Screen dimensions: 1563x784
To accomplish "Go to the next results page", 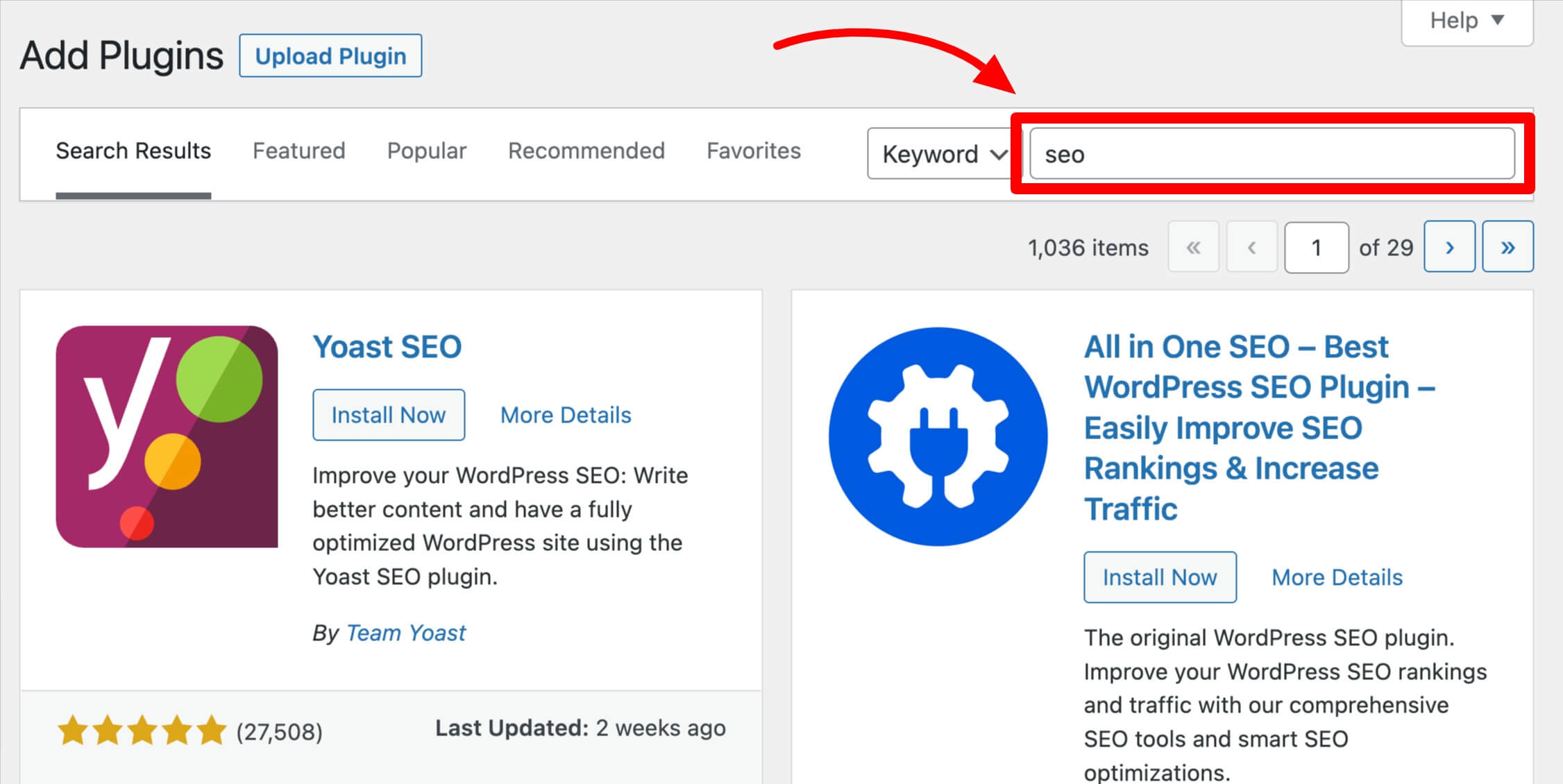I will pyautogui.click(x=1449, y=247).
